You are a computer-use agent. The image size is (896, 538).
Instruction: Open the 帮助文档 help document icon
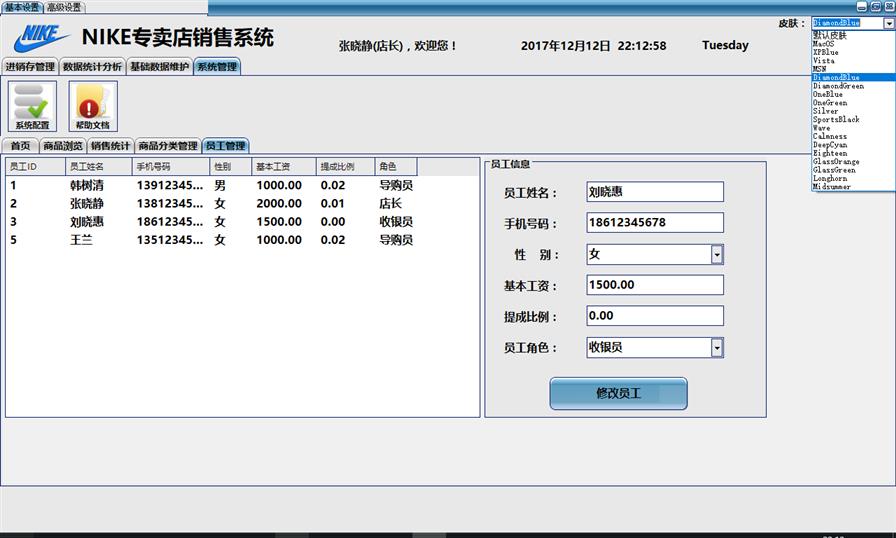coord(92,106)
